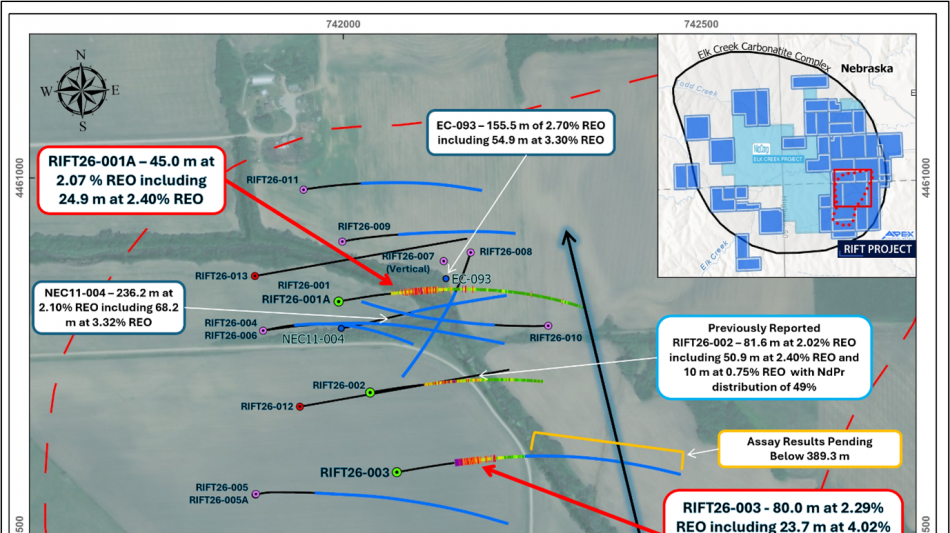Open the EC-093 intercept callout box

[x=519, y=131]
